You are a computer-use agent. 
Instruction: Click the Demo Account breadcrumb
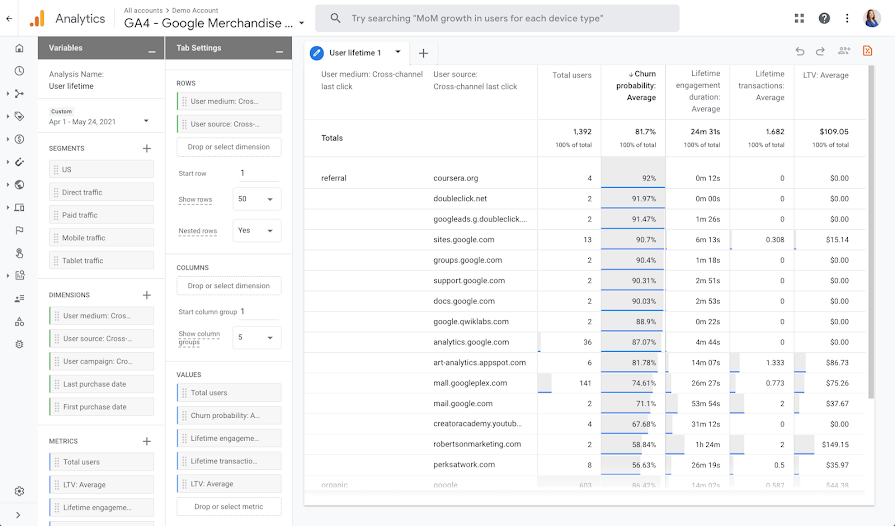coord(195,10)
